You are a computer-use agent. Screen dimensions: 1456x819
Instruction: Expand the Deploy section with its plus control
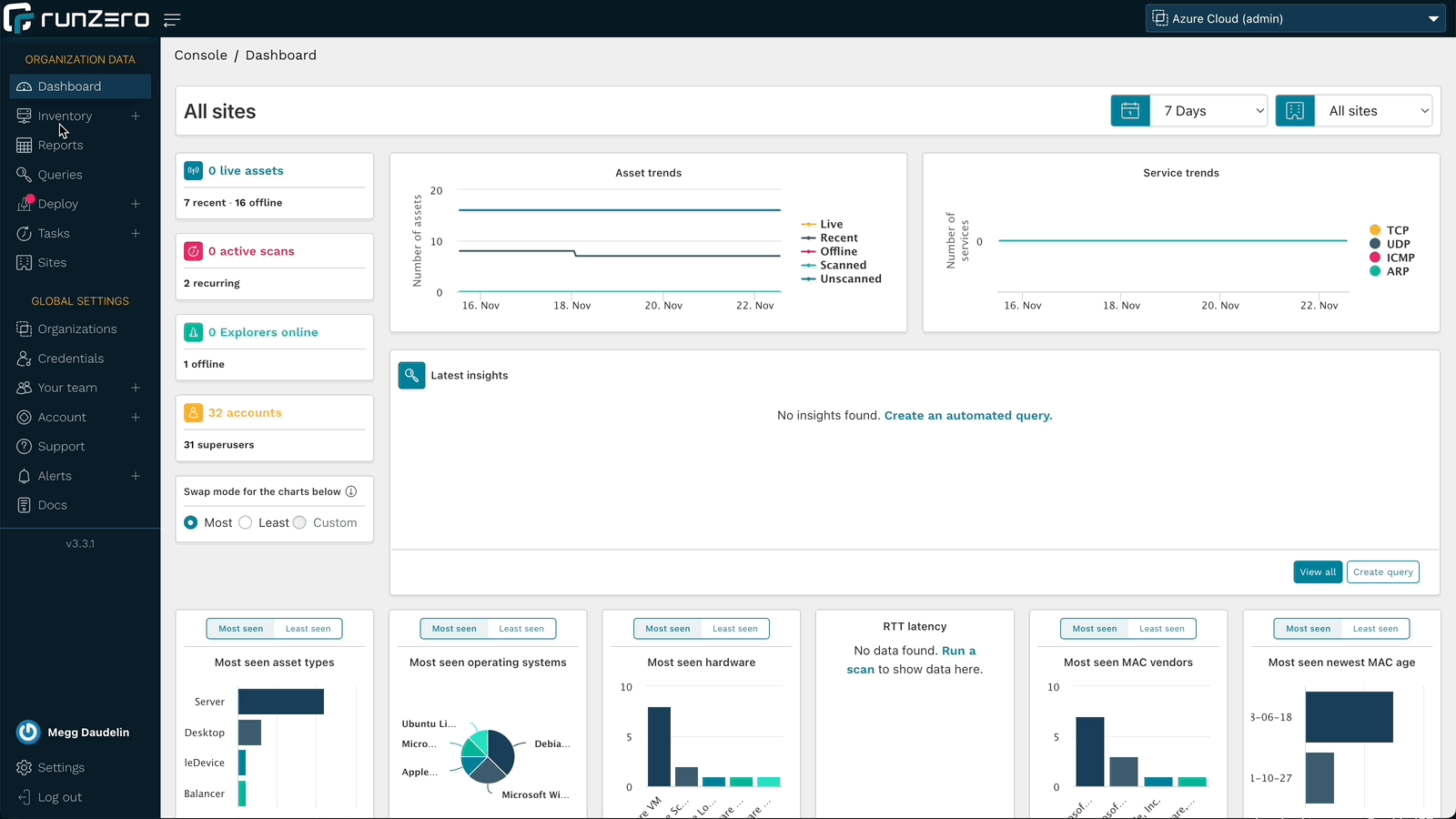136,204
